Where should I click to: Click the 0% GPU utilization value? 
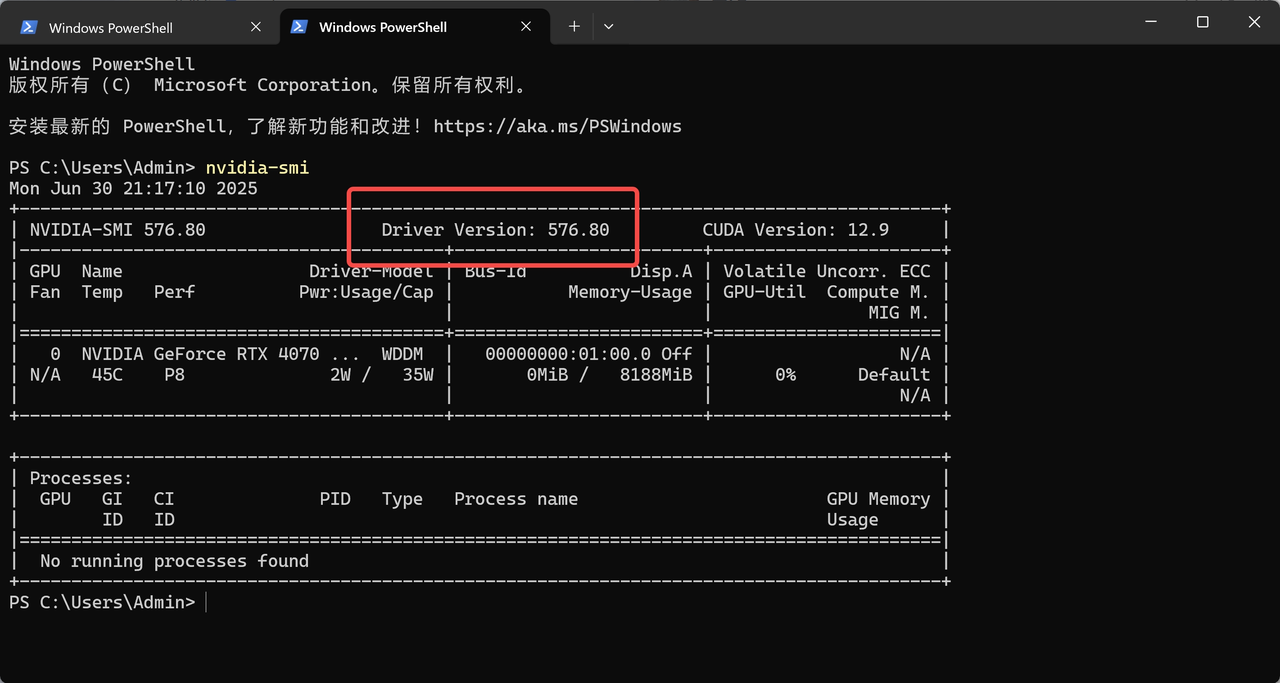coord(785,375)
